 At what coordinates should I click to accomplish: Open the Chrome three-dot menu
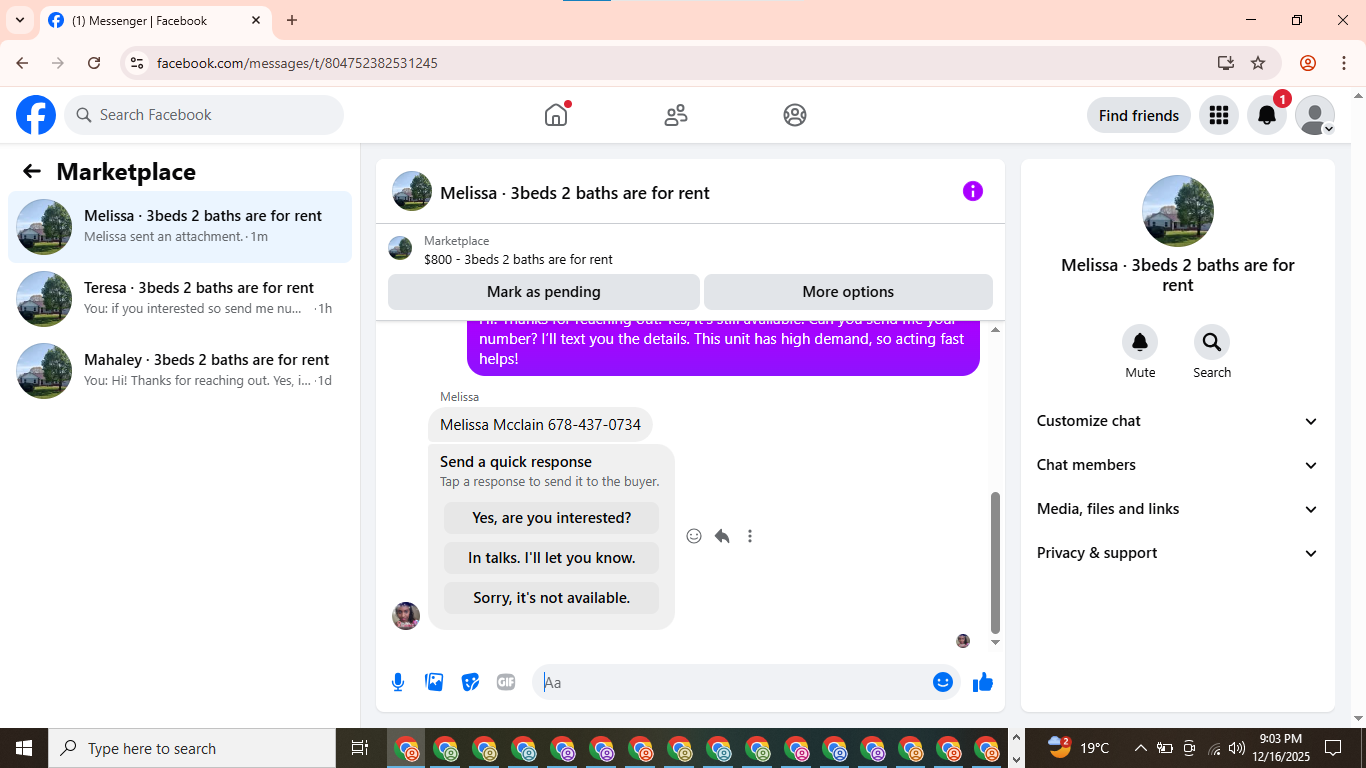pyautogui.click(x=1343, y=63)
